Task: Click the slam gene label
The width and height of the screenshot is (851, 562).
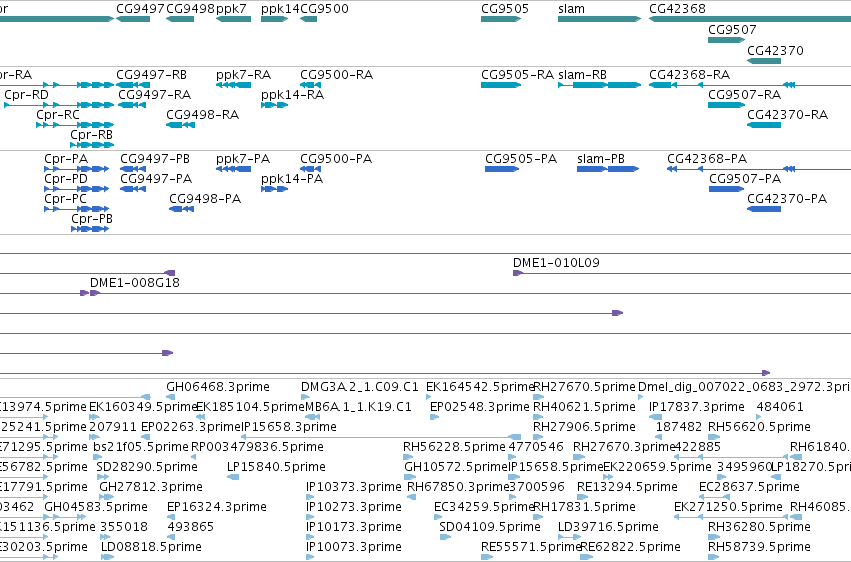Action: 571,9
